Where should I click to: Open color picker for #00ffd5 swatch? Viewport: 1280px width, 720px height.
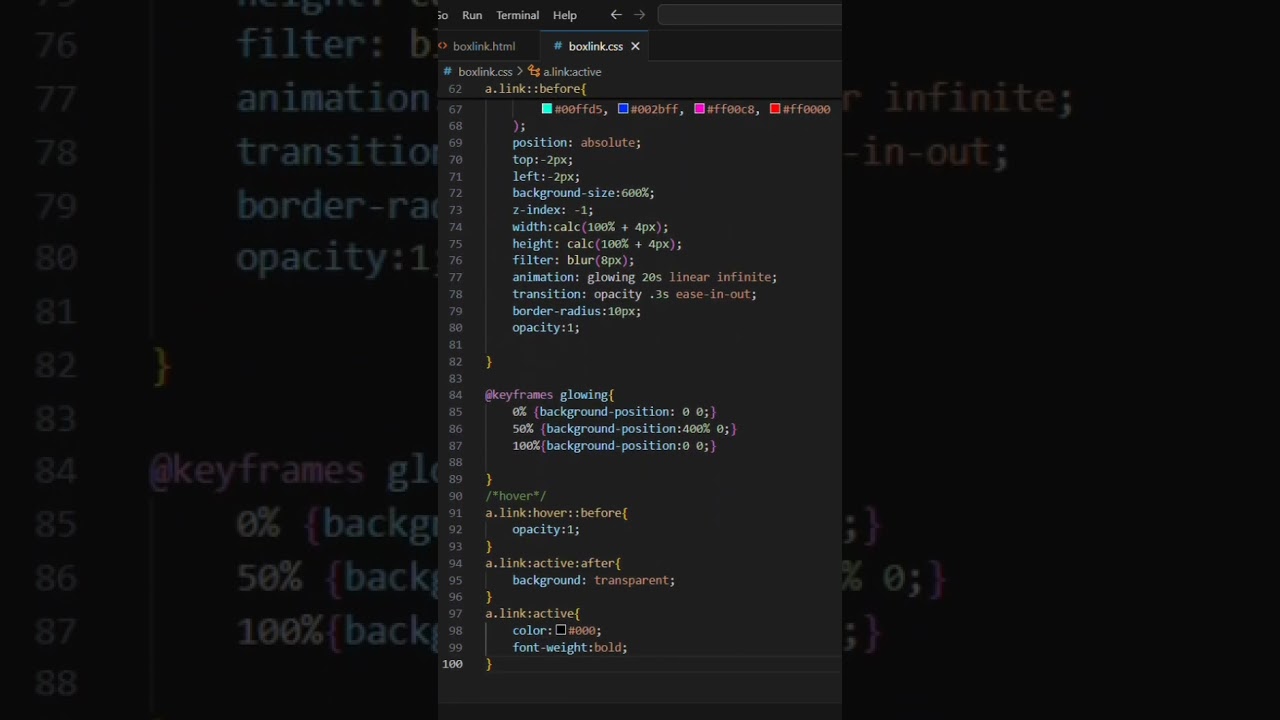pyautogui.click(x=547, y=109)
